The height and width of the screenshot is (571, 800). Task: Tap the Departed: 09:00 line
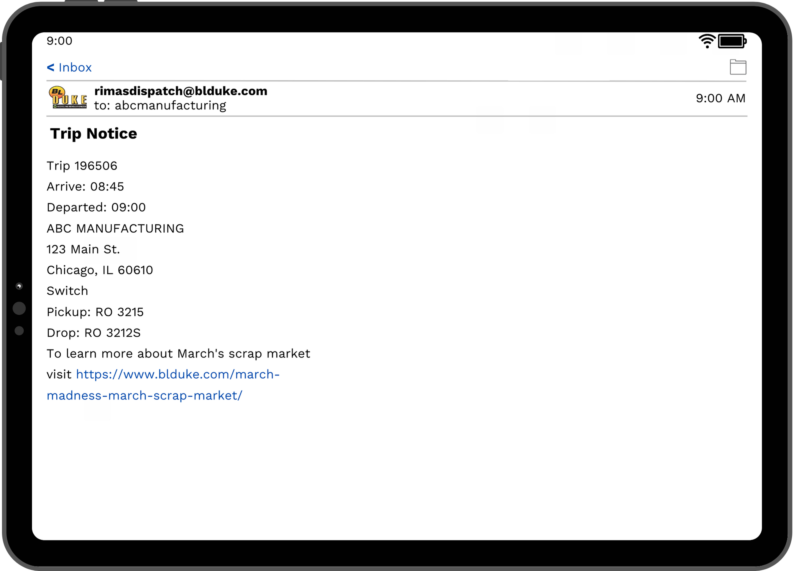96,208
